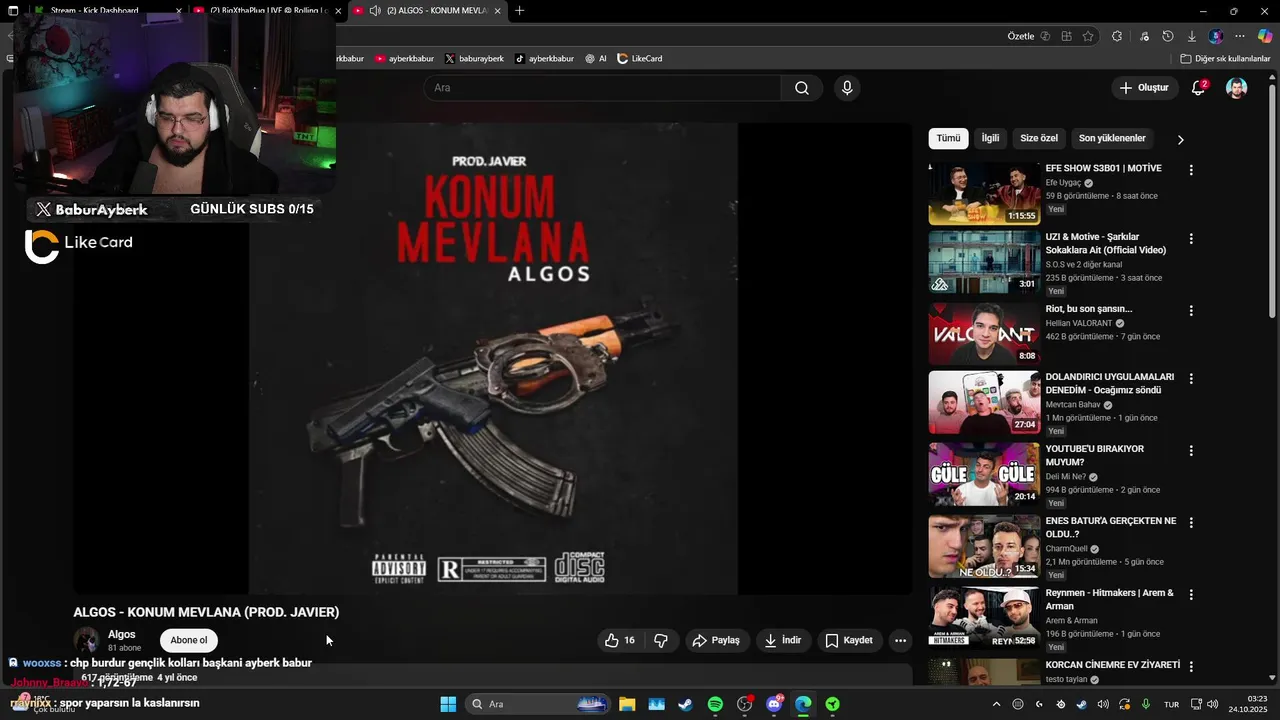Save video with the Kaydet button
The height and width of the screenshot is (720, 1280).
coord(849,640)
